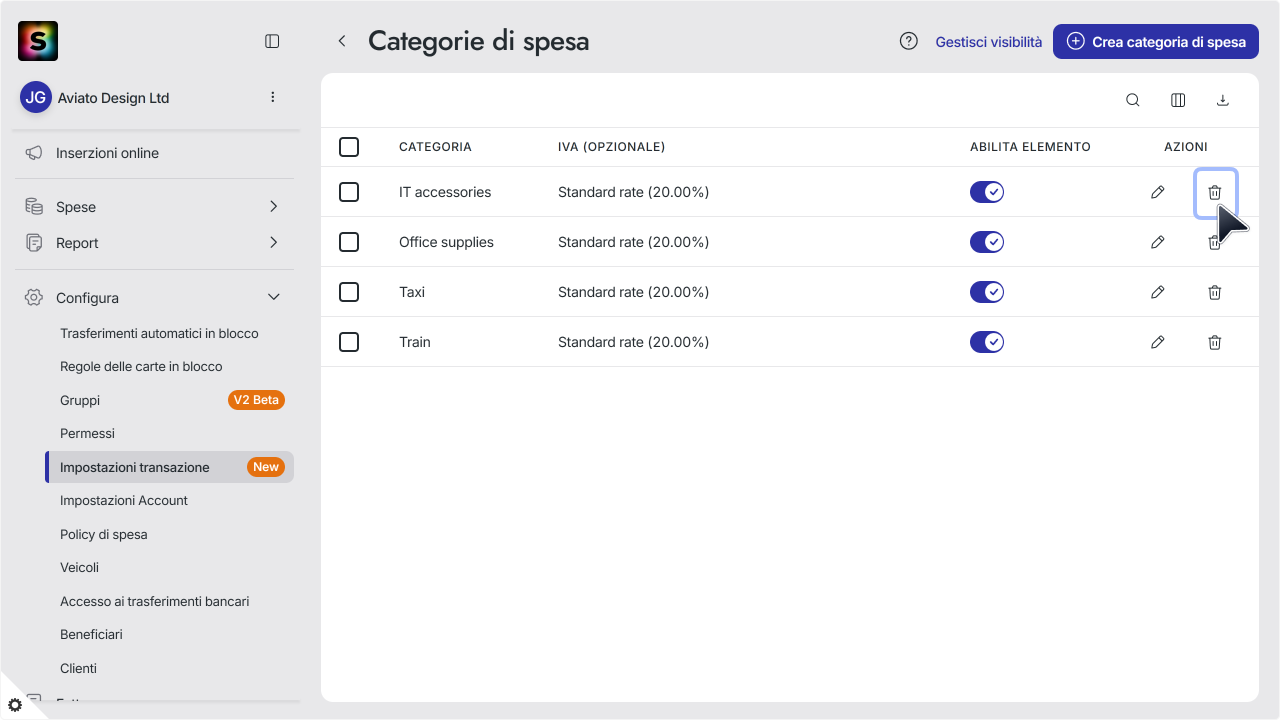The height and width of the screenshot is (720, 1280).
Task: Go back using the arrow beside Categorie di spesa
Action: 342,41
